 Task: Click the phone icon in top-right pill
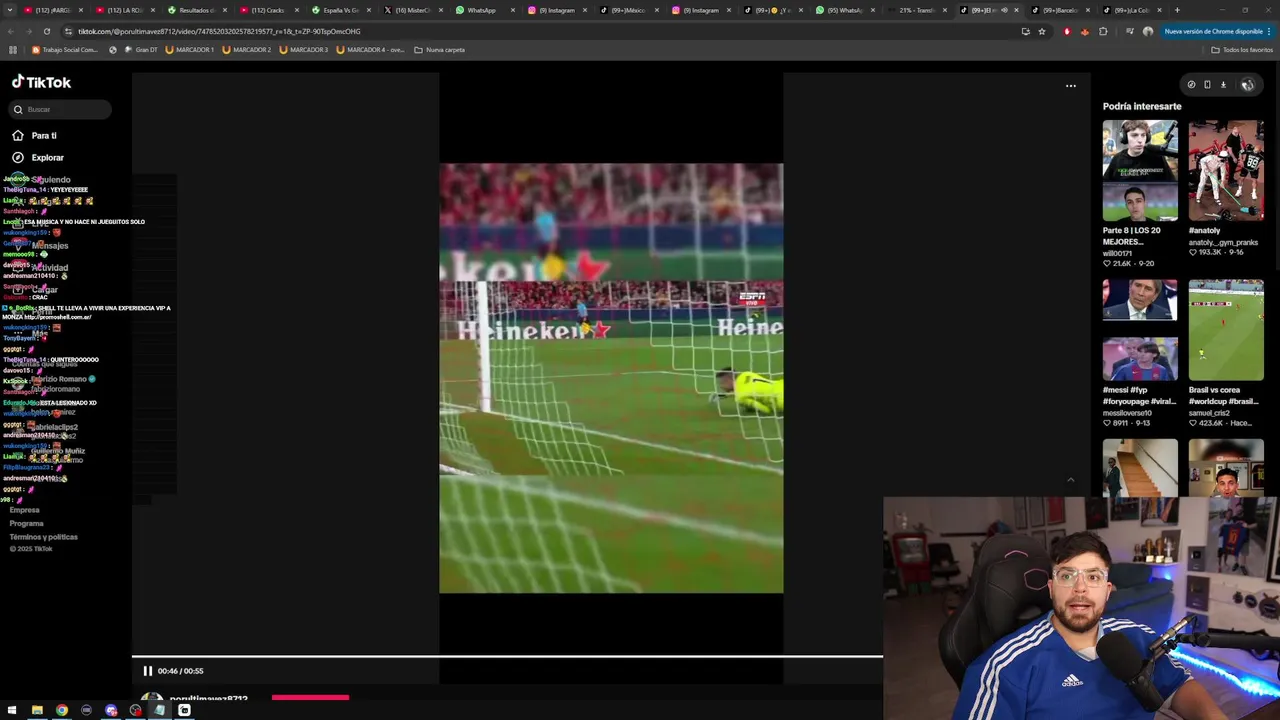1207,85
